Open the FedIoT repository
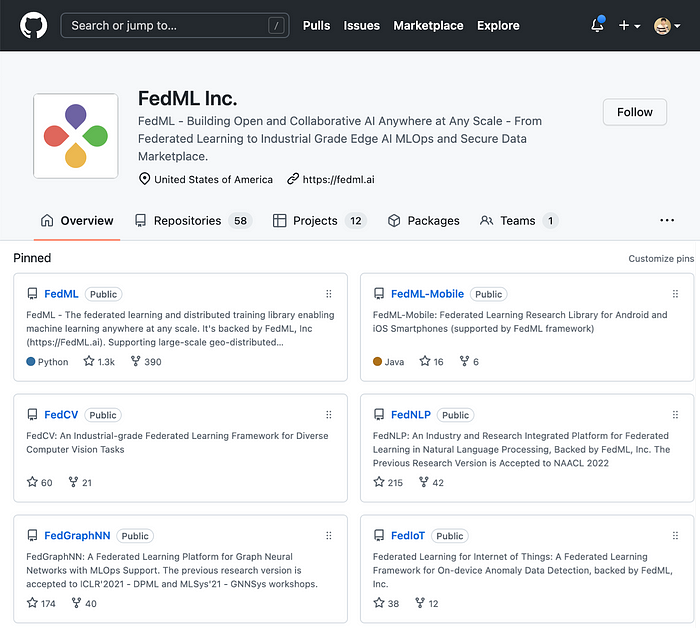This screenshot has width=700, height=628. pyautogui.click(x=408, y=536)
